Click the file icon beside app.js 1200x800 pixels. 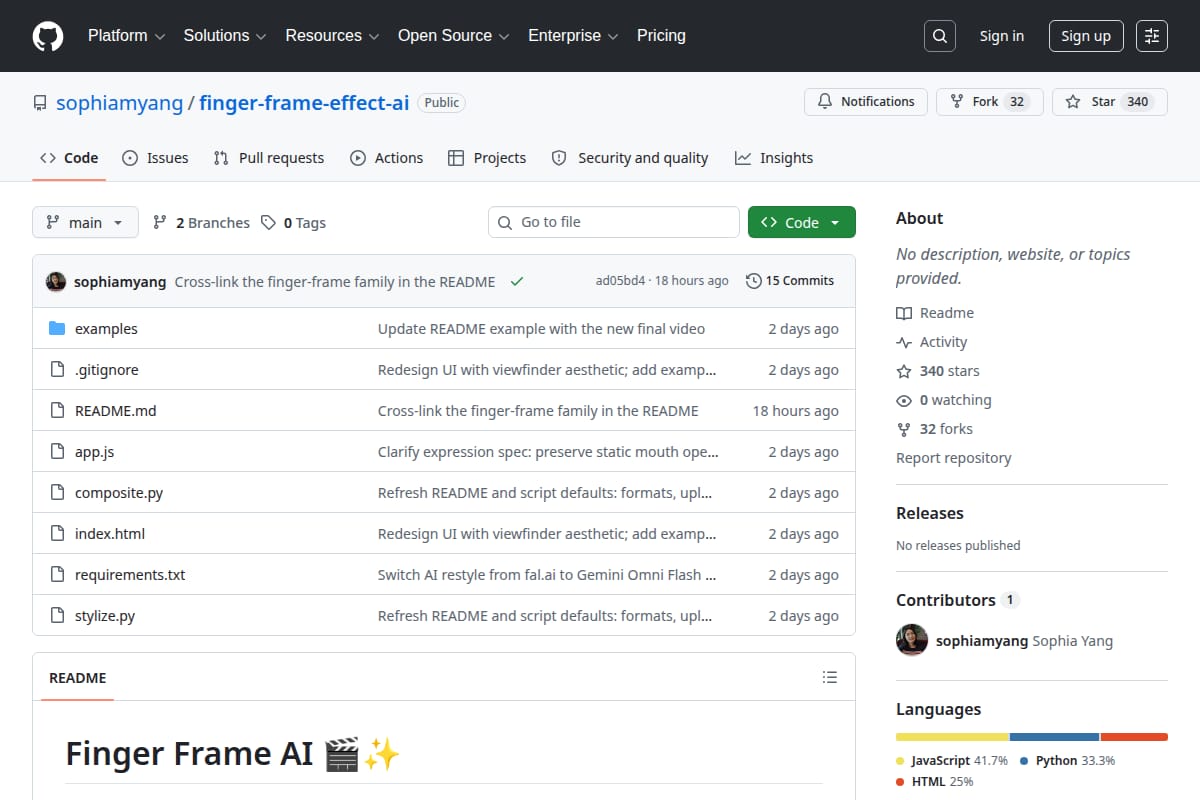coord(57,452)
